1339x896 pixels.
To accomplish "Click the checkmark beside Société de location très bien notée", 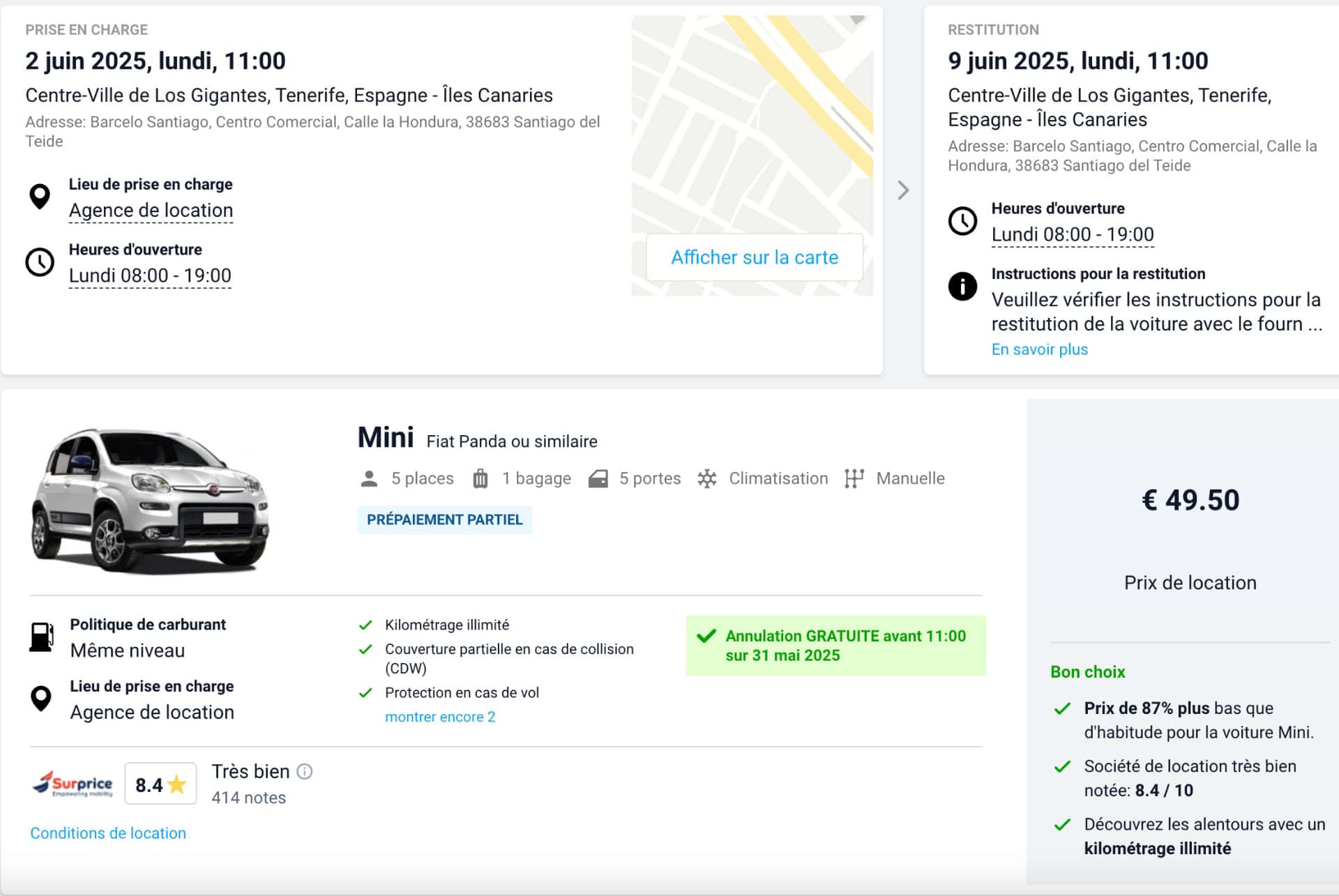I will (x=1062, y=767).
